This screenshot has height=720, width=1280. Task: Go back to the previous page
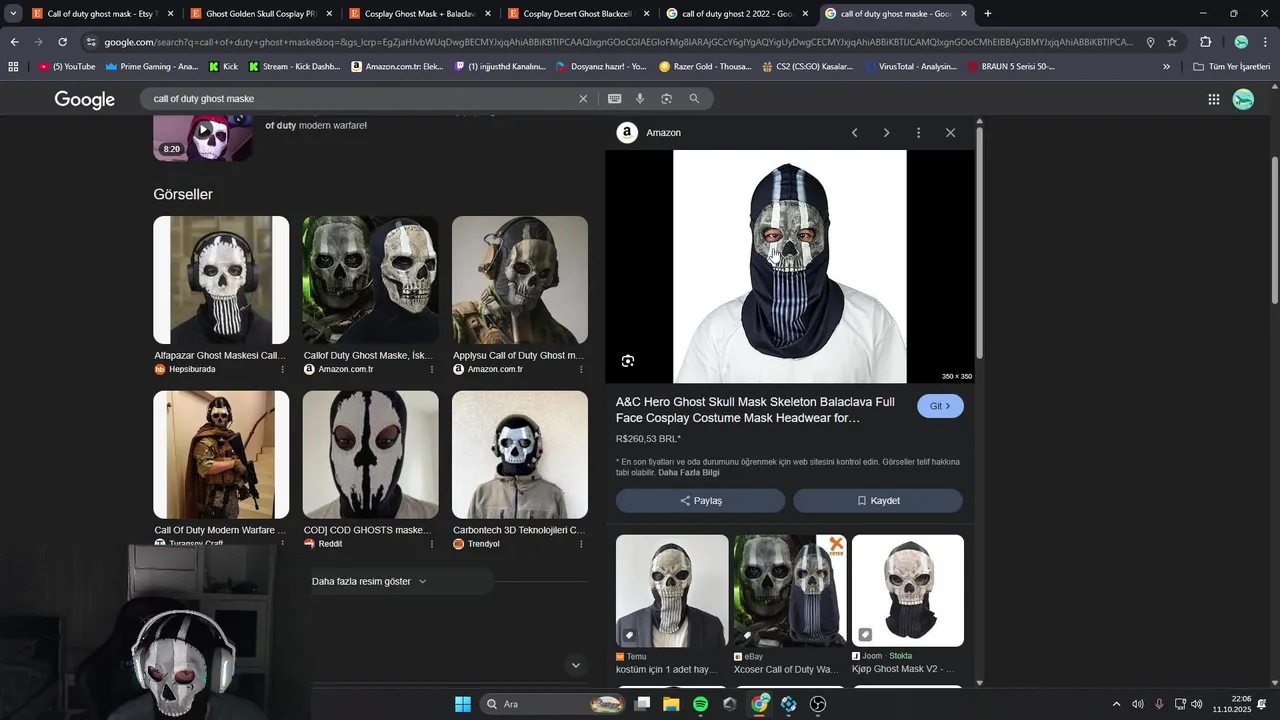[14, 42]
